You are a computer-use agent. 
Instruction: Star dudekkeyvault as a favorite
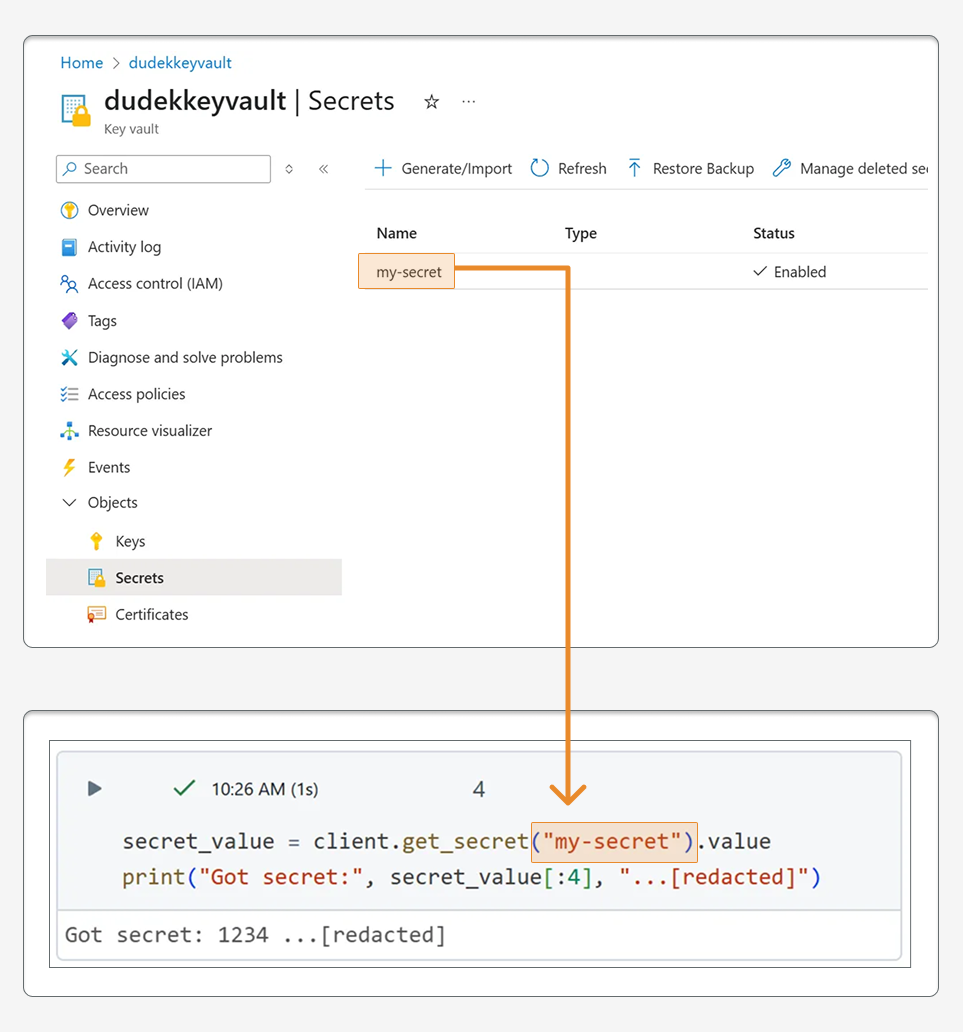point(430,100)
